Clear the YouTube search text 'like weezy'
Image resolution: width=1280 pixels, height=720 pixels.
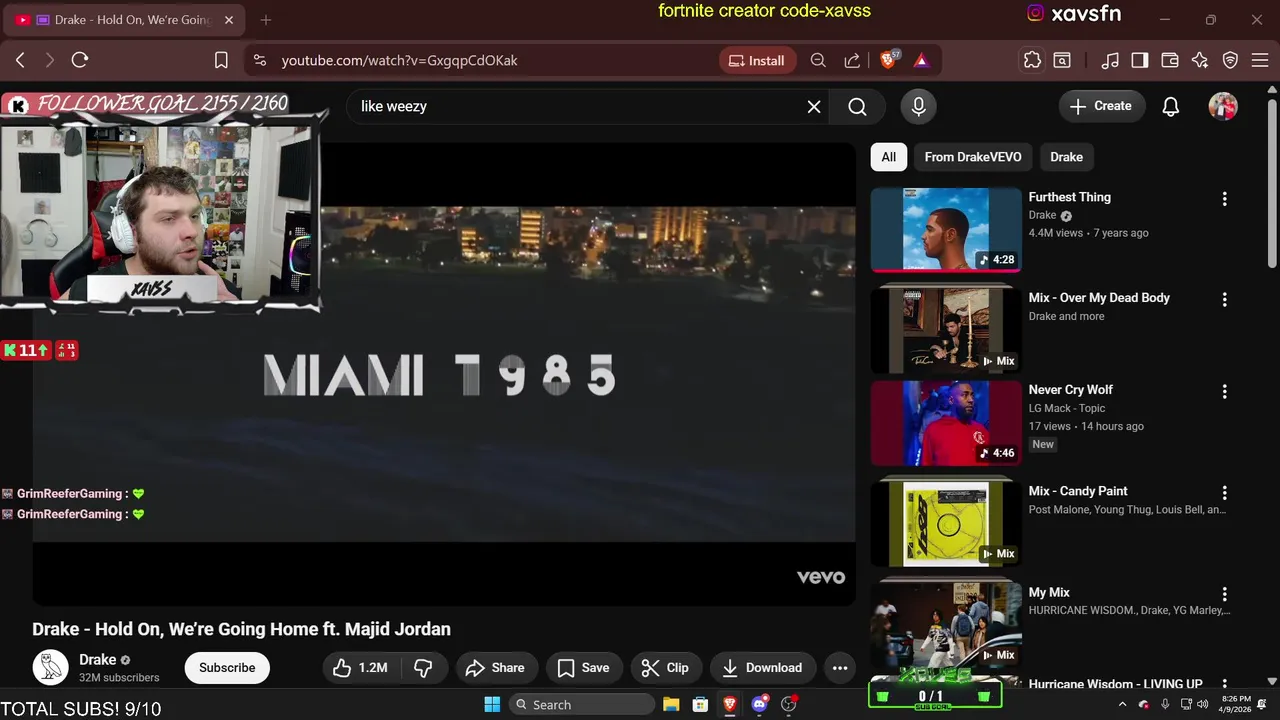tap(814, 106)
